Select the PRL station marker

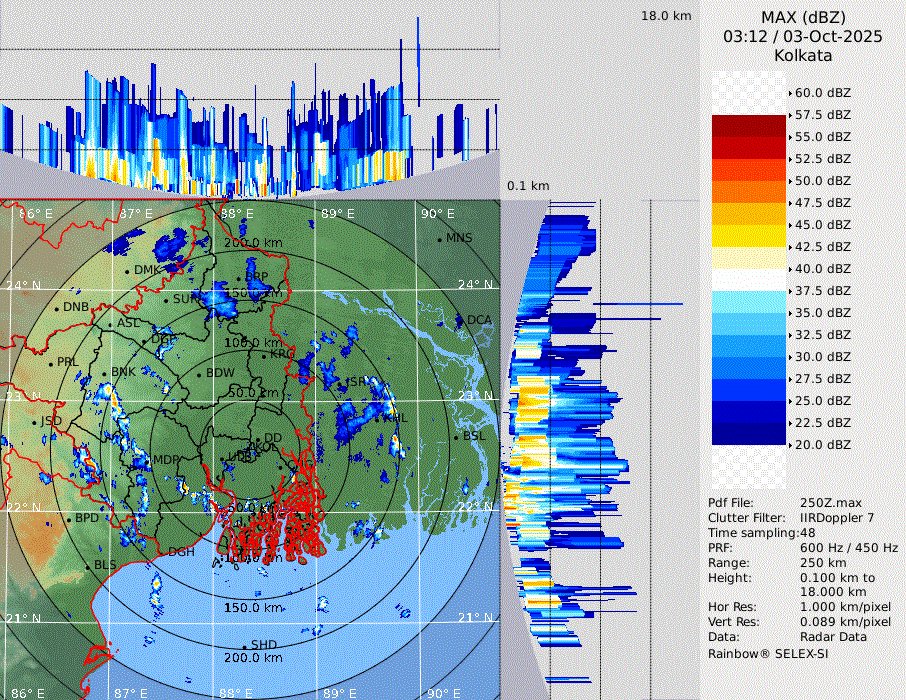pyautogui.click(x=51, y=362)
